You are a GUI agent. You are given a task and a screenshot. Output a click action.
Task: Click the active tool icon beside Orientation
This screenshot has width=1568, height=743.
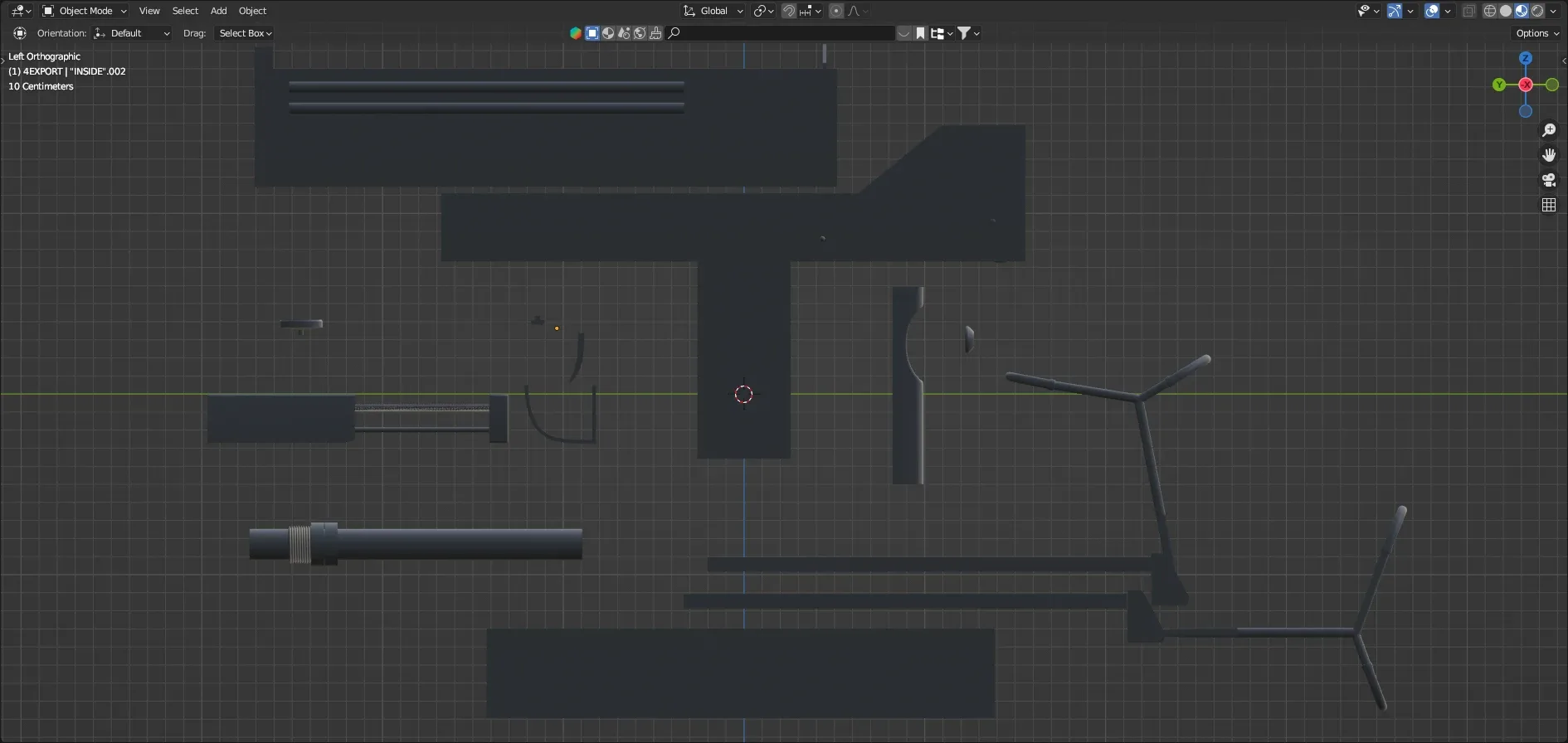coord(20,33)
